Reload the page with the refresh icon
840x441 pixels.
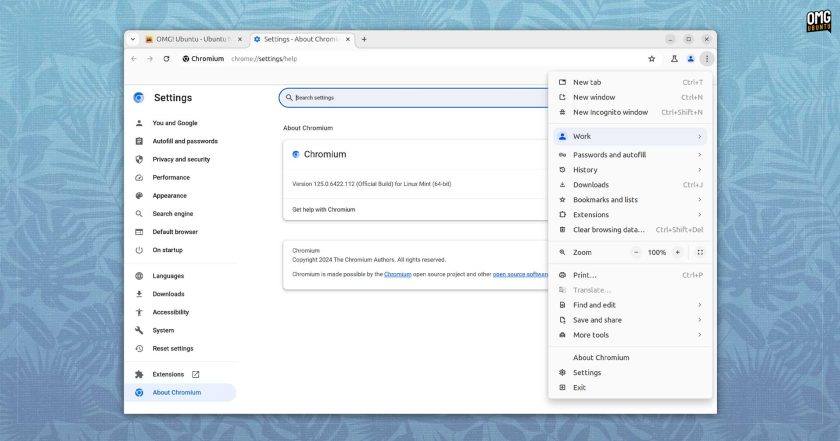click(167, 59)
